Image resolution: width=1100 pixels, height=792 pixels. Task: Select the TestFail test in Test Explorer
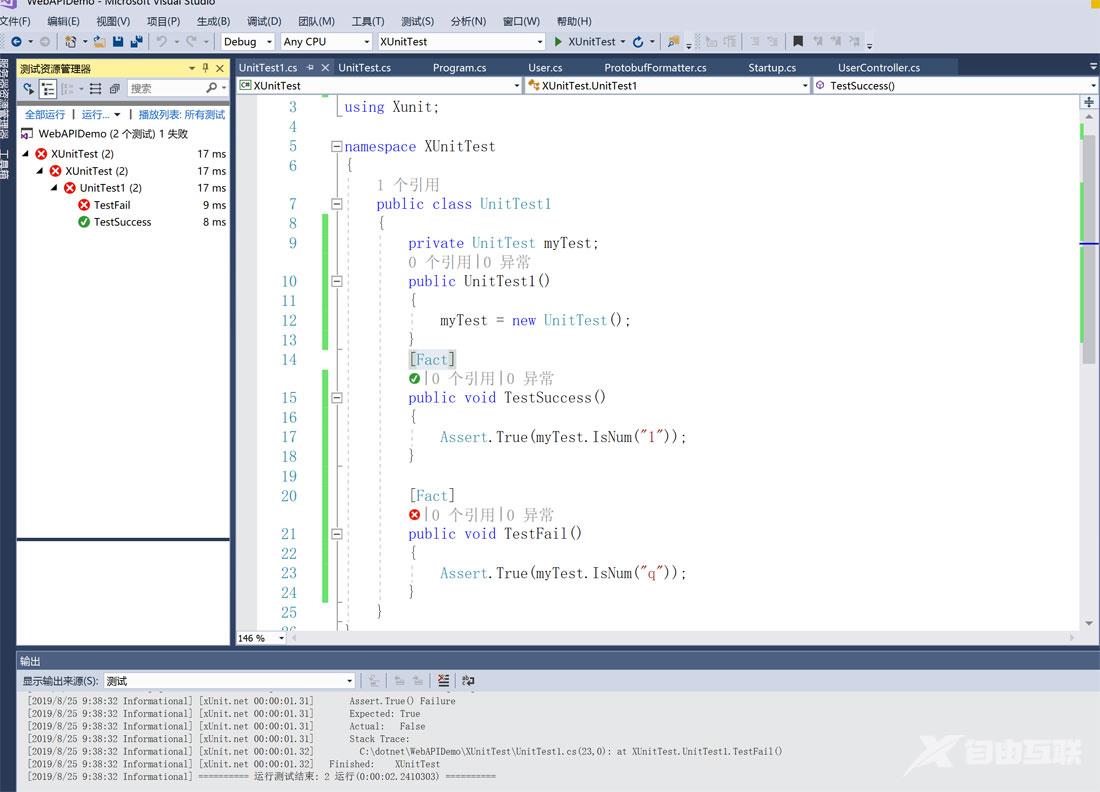point(112,205)
